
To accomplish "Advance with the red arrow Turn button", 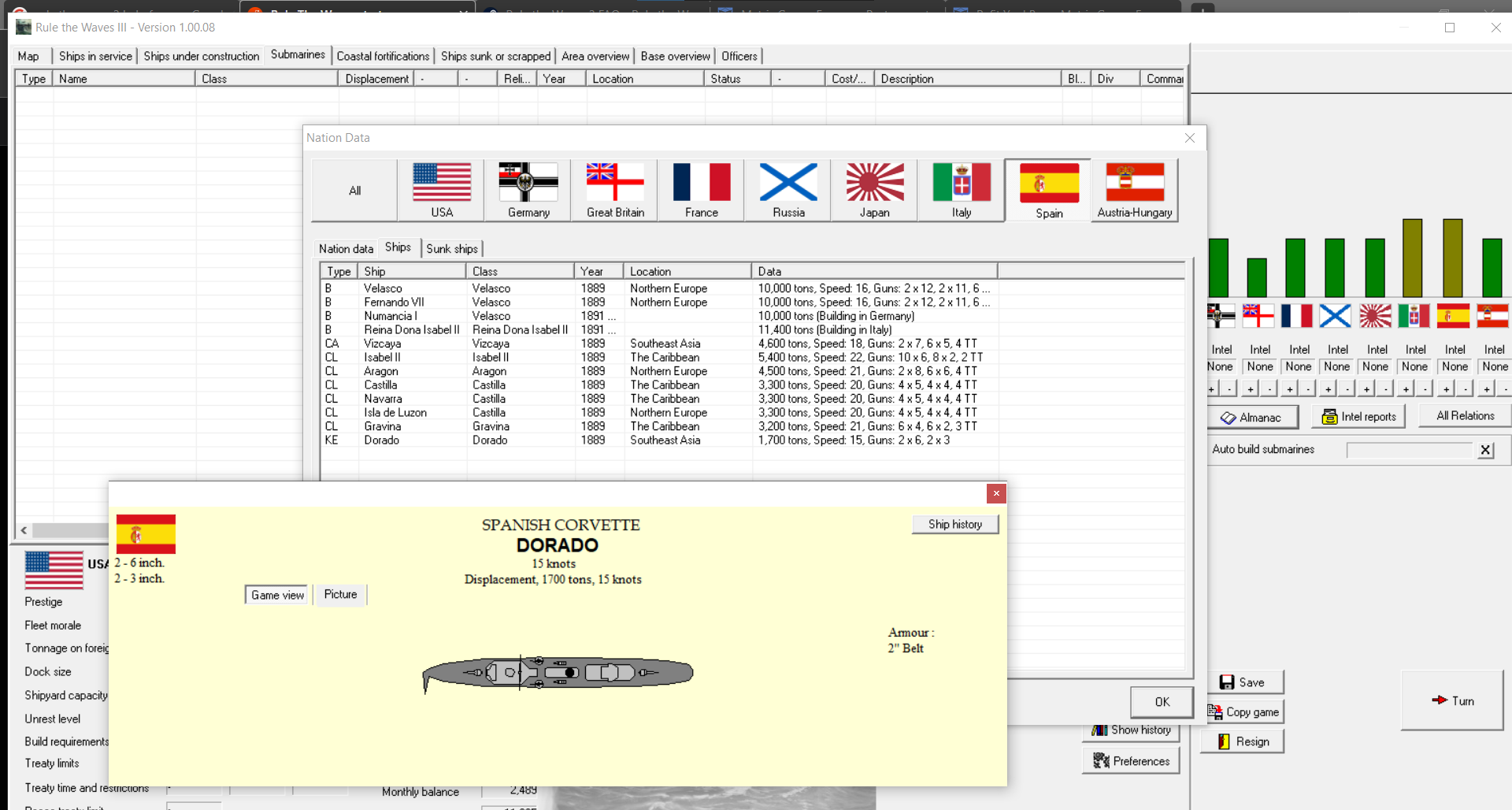I will [1452, 700].
